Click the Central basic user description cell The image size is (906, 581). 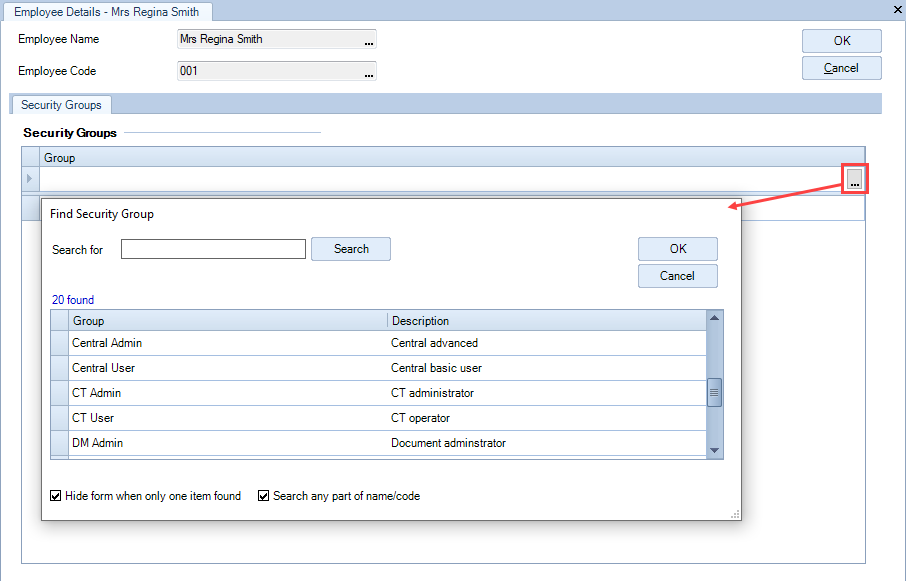tap(547, 368)
